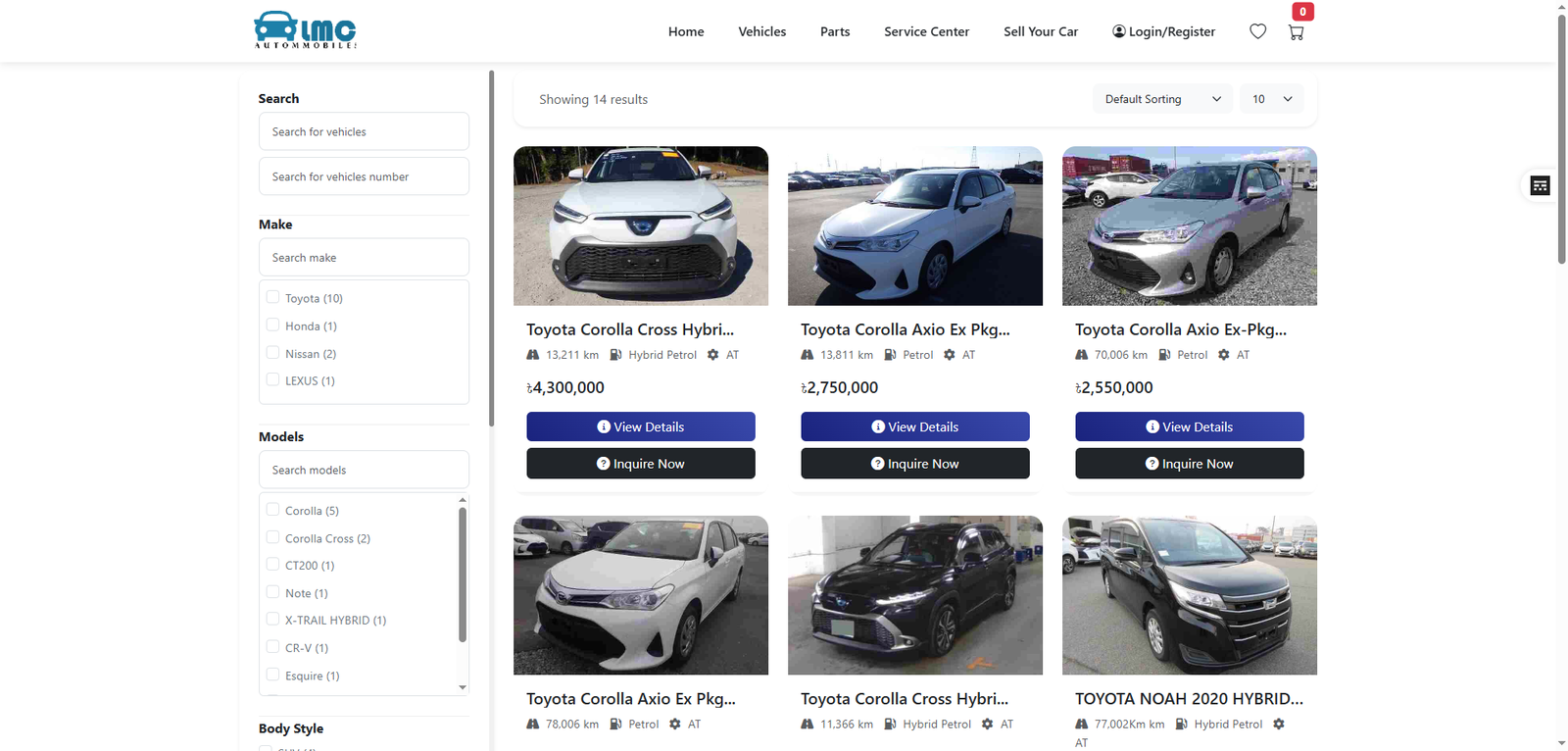Click the gear icon on the 11,366 km card
Viewport: 1568px width, 751px height.
987,725
